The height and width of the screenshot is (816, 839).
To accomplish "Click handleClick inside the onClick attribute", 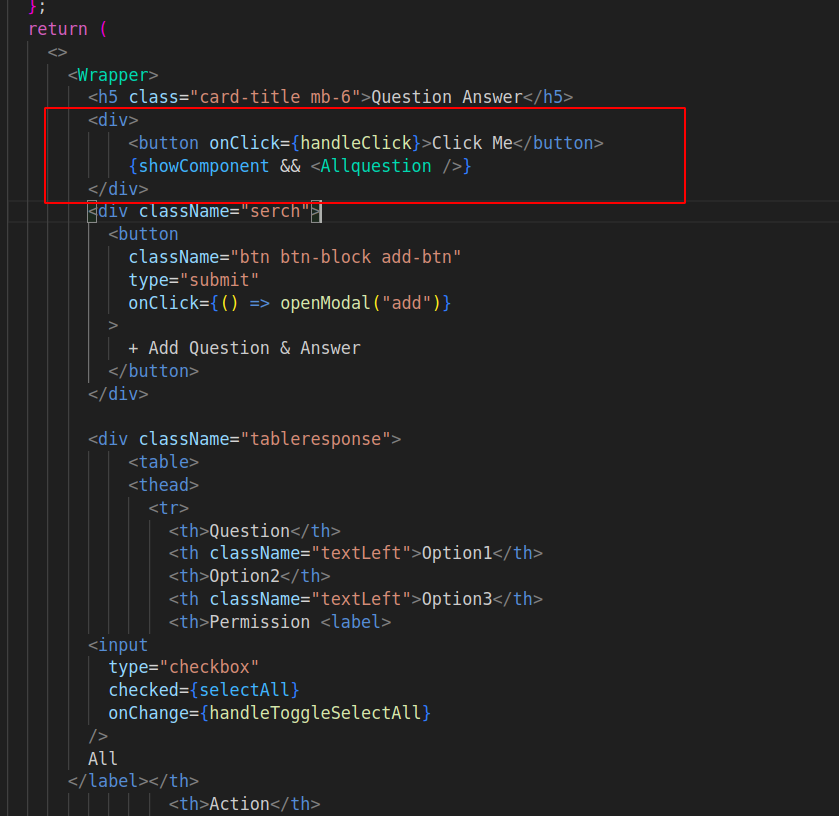I will tap(356, 143).
